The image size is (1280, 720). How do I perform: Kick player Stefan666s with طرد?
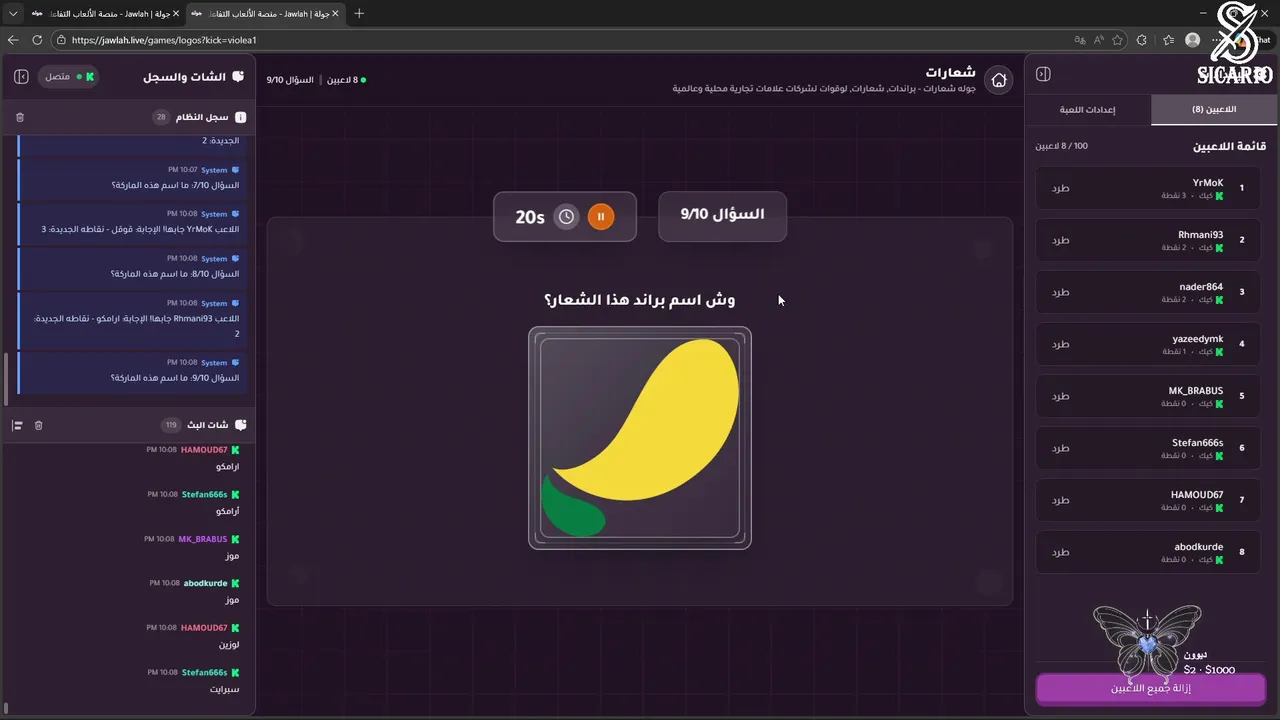[x=1060, y=448]
